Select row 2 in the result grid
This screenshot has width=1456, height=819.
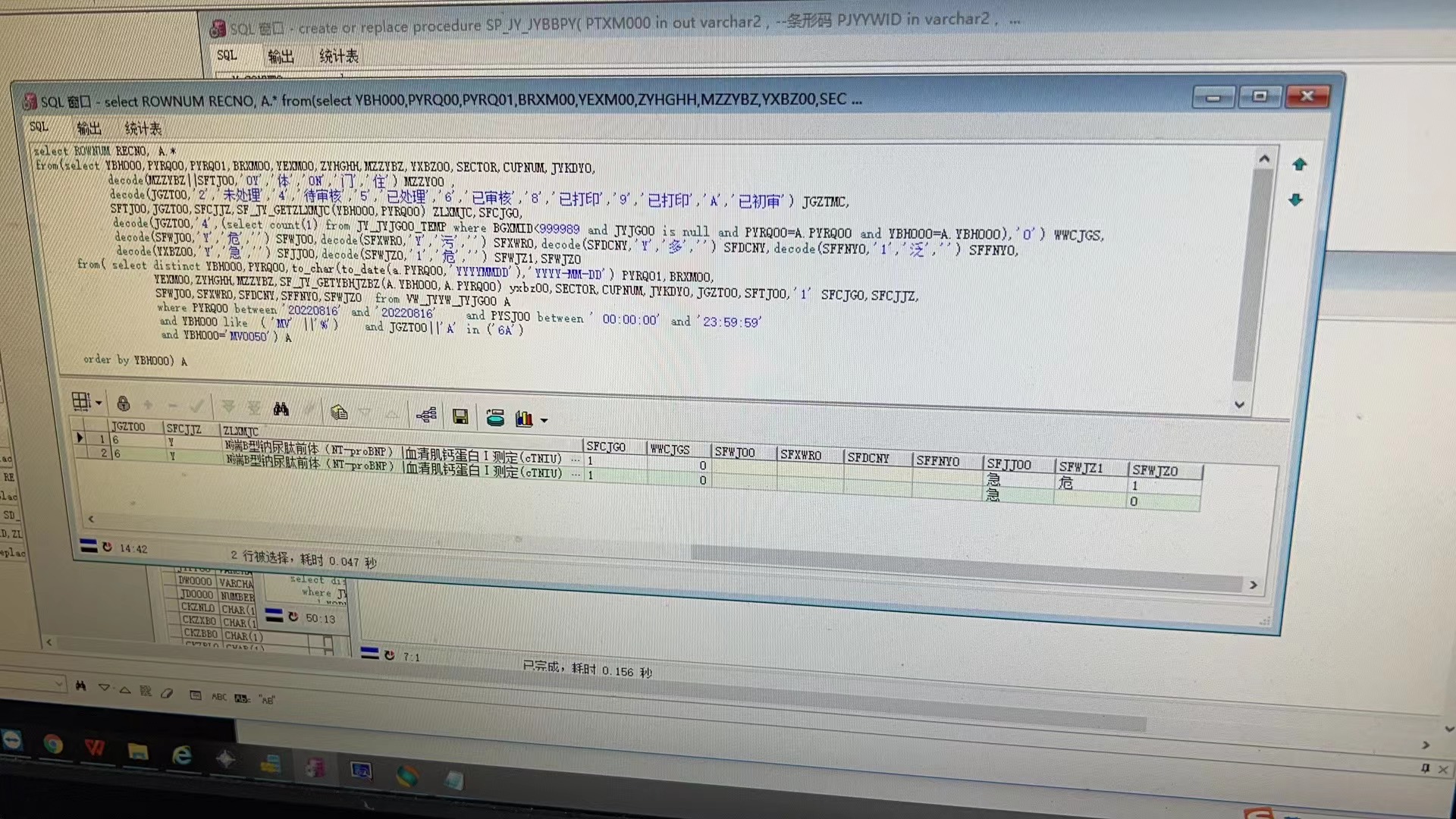pyautogui.click(x=104, y=453)
